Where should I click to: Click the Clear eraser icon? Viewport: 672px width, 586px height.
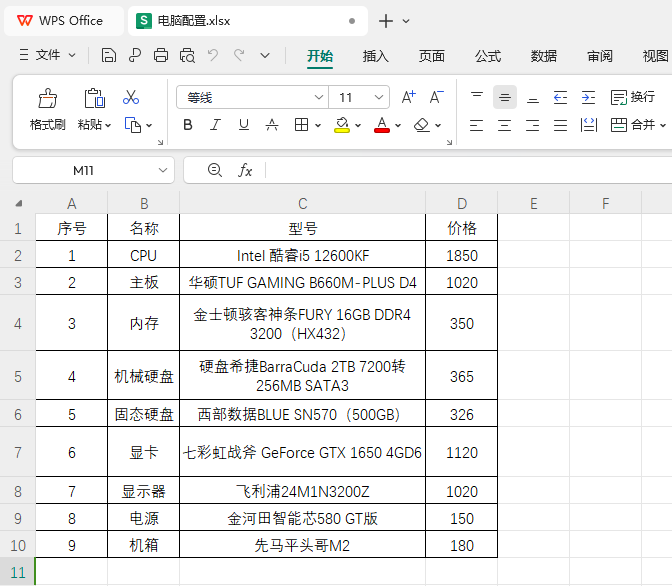(422, 125)
